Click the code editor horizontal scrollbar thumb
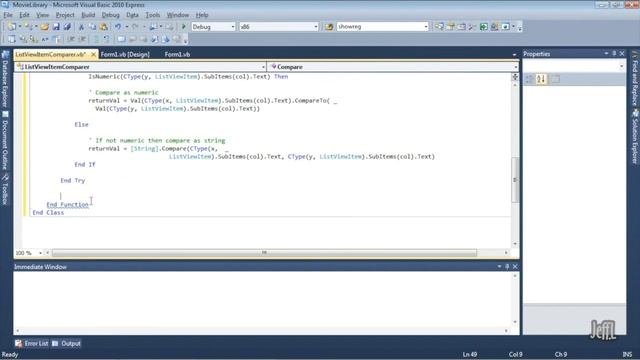The image size is (640, 360). pos(264,253)
